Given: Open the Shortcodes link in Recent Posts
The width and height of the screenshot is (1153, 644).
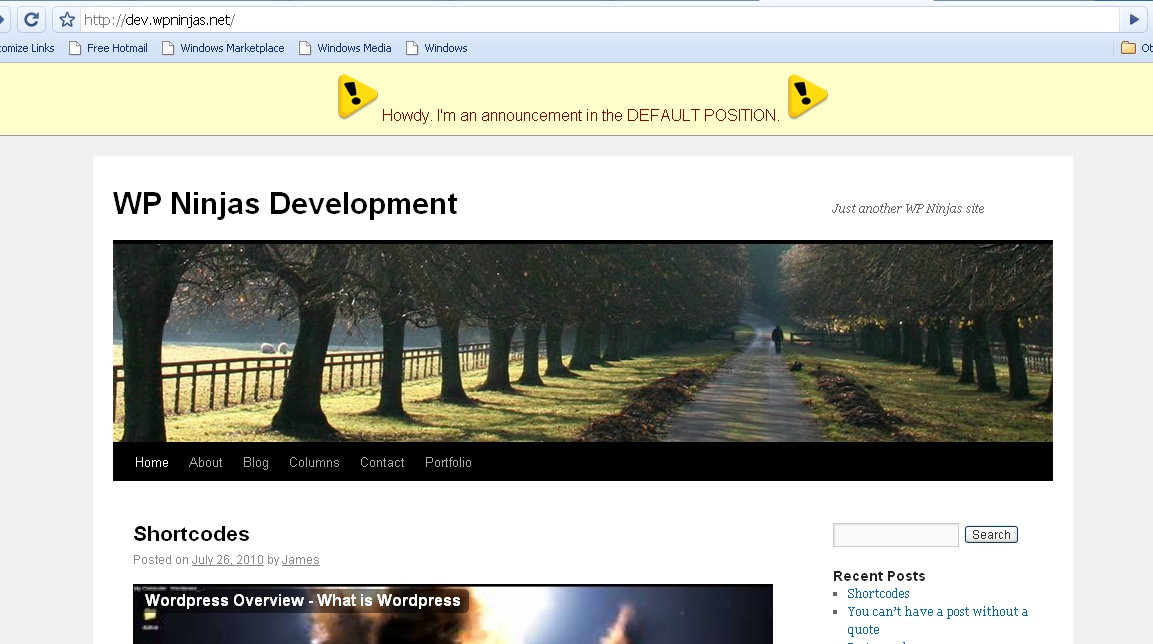Looking at the screenshot, I should click(878, 593).
